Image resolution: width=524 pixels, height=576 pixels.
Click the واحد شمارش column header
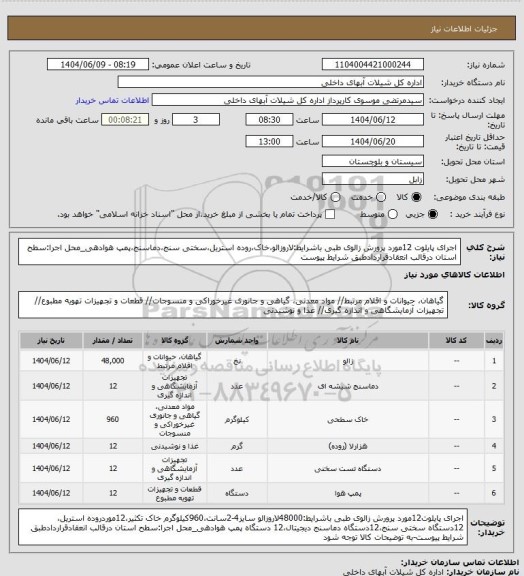coord(237,341)
